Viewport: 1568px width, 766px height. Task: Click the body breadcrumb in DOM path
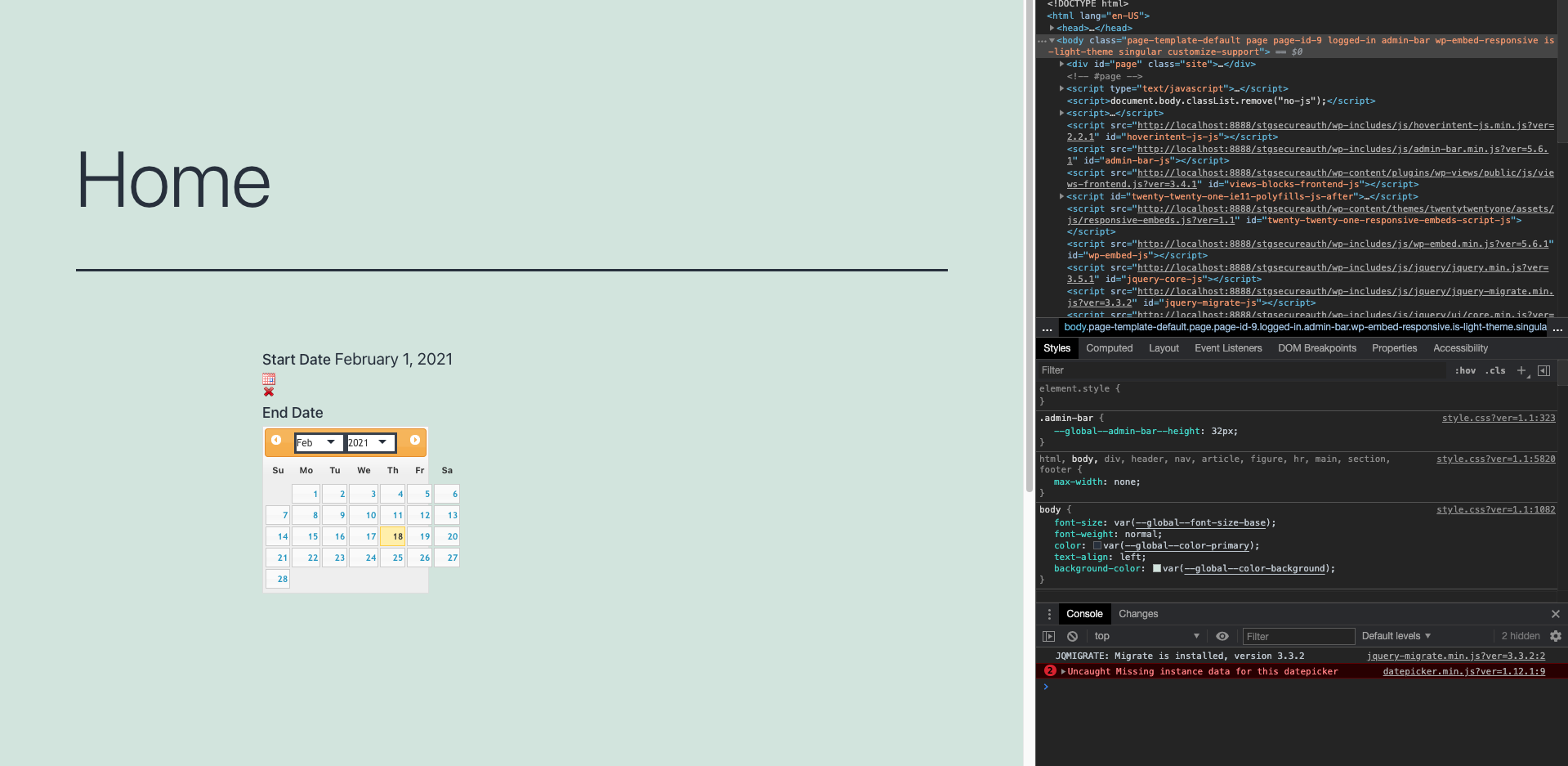pos(1304,327)
